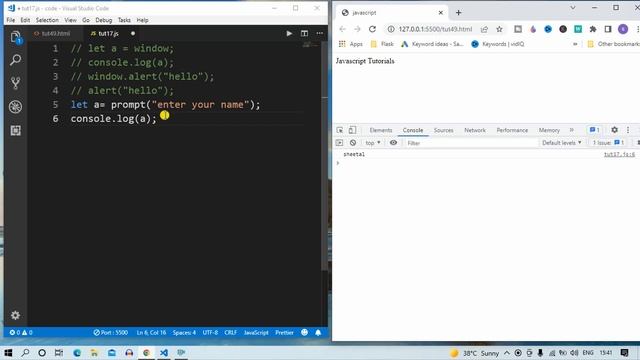Open the Extensions view in VS Code

point(16,131)
